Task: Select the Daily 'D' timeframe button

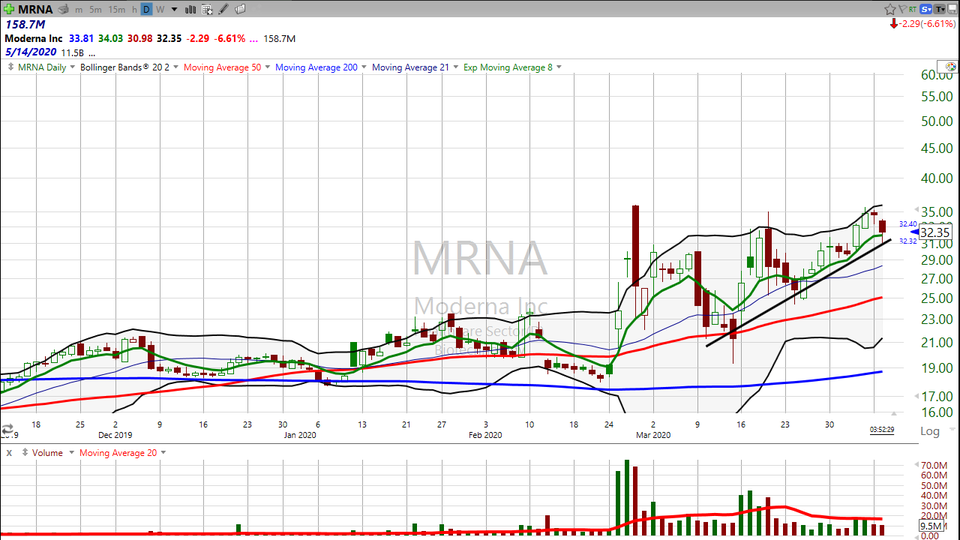Action: pyautogui.click(x=146, y=9)
